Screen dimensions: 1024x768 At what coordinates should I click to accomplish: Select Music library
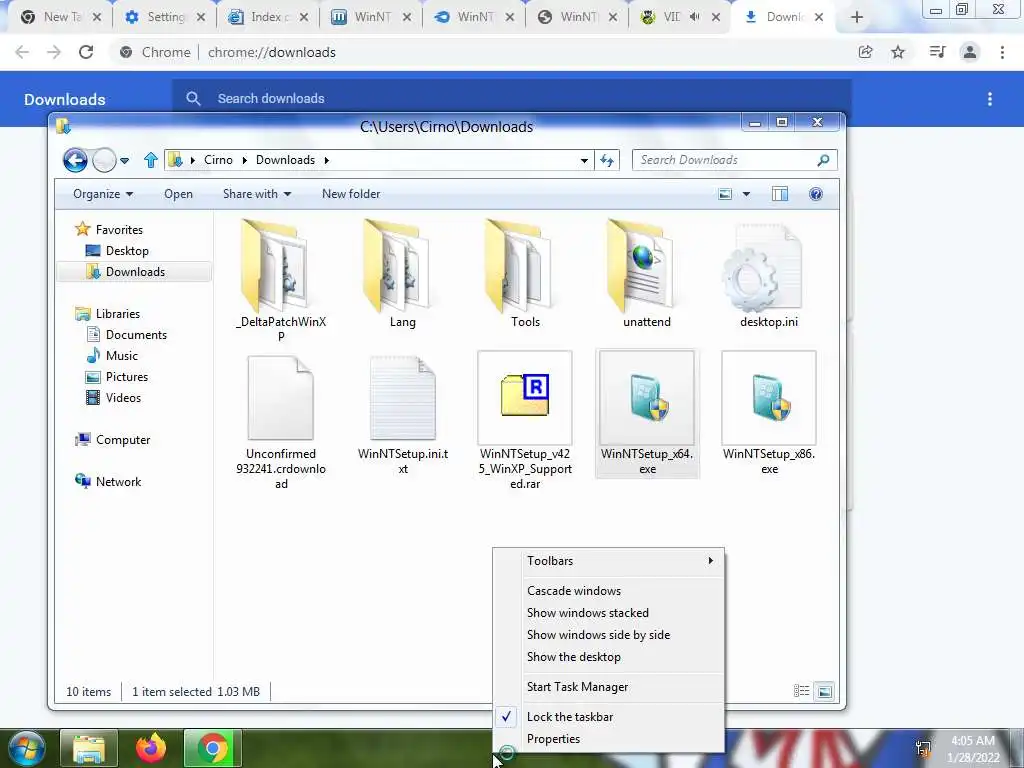(121, 355)
